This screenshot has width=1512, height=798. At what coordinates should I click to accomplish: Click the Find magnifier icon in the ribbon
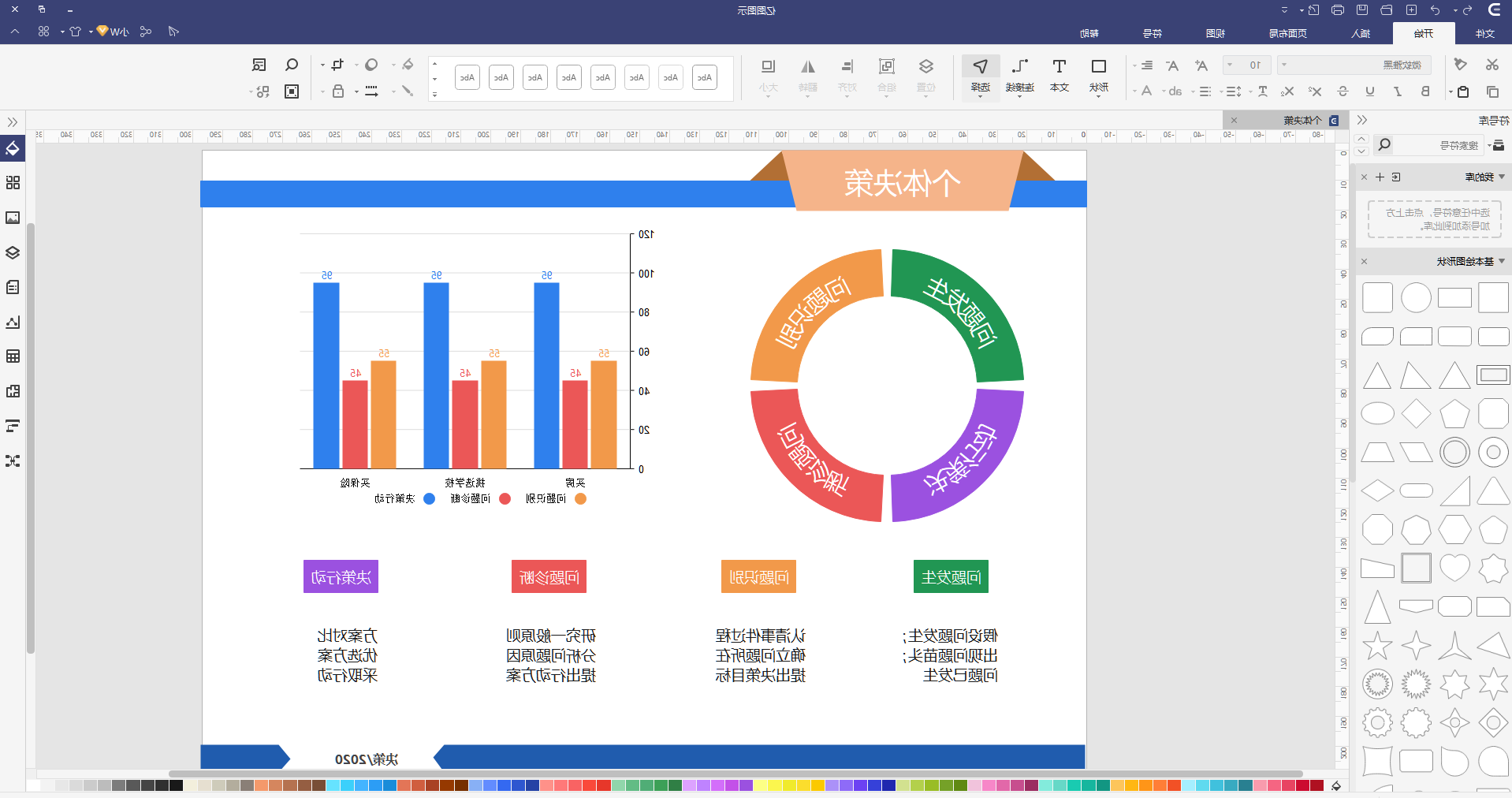tap(292, 65)
